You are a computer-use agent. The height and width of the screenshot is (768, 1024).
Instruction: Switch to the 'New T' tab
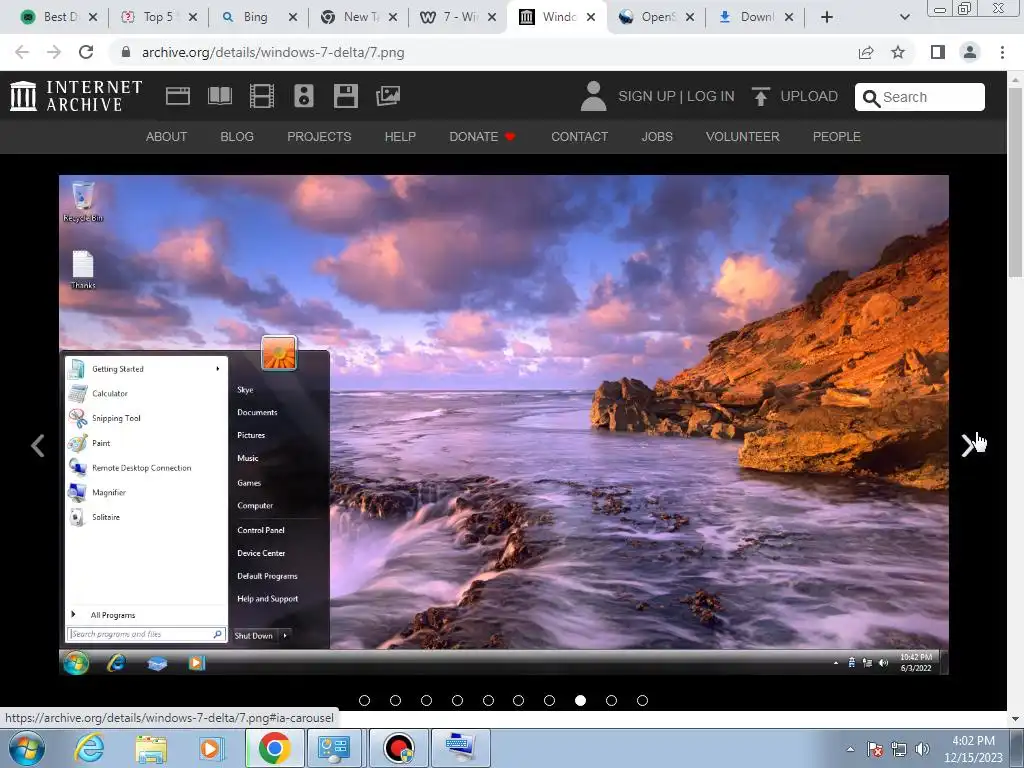357,17
